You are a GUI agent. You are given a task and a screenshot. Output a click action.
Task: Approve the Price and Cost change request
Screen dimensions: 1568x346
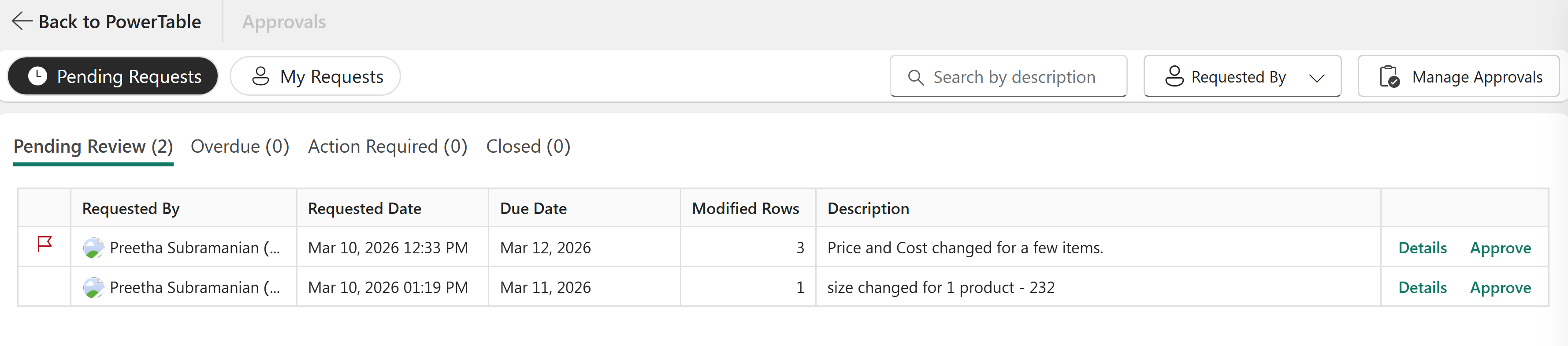[1500, 248]
